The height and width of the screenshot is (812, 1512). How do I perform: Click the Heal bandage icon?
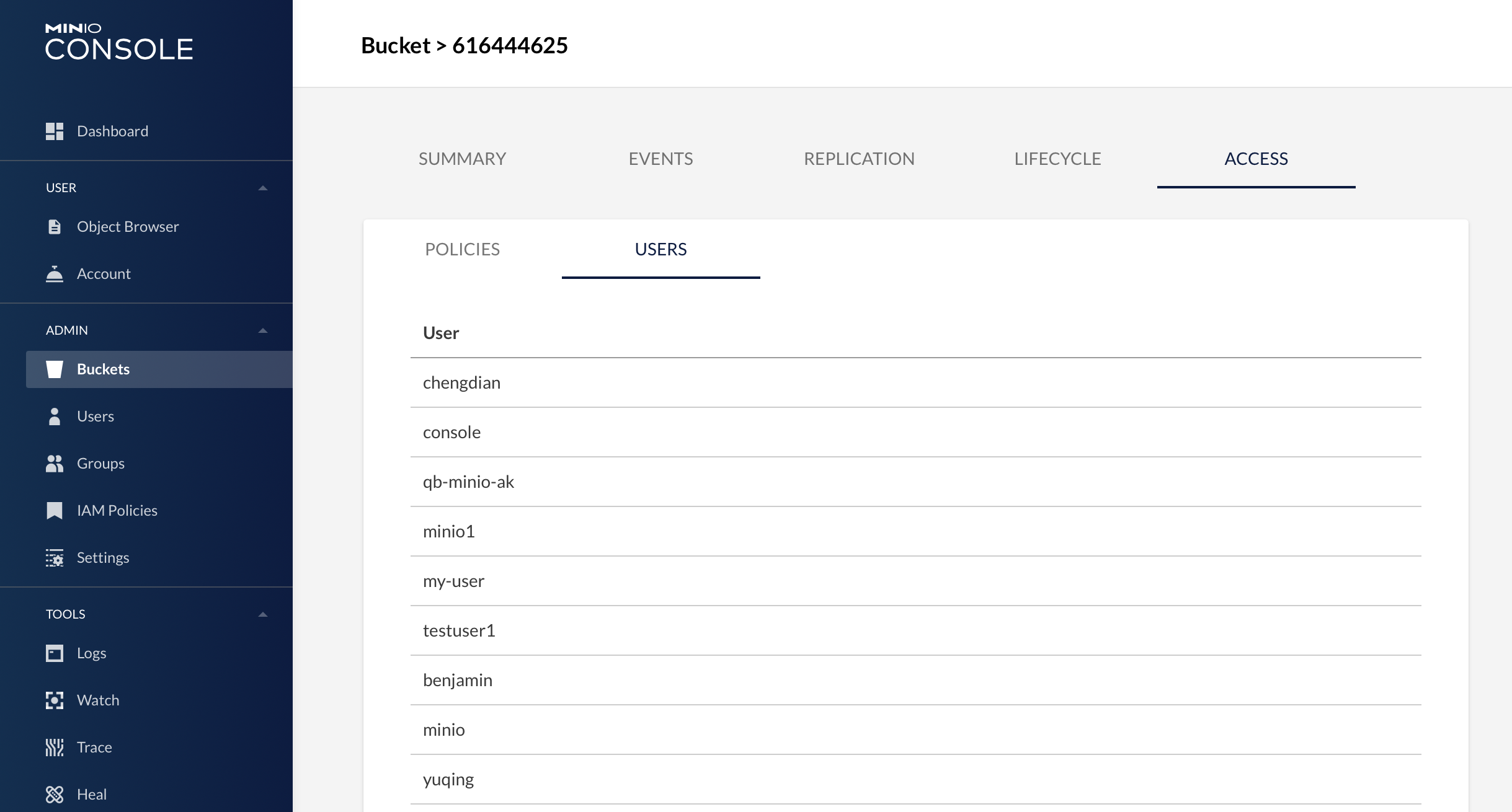pyautogui.click(x=55, y=795)
